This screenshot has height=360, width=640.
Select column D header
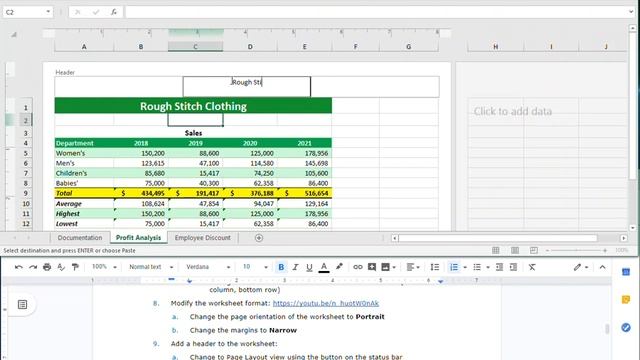[x=250, y=47]
